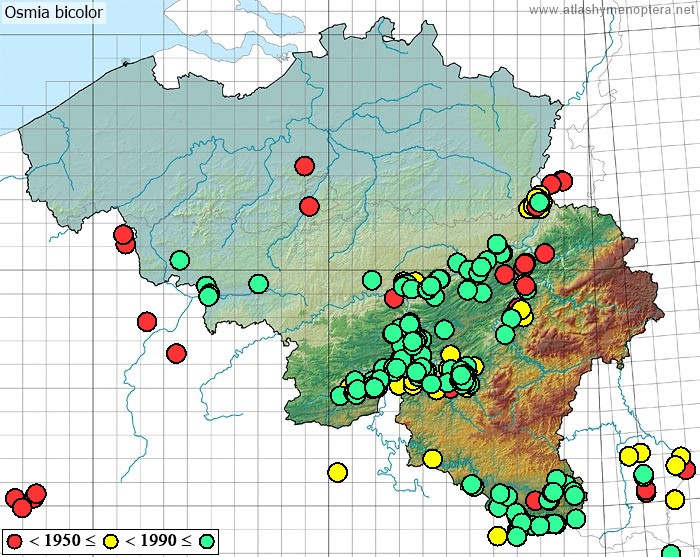Click the red legend circle before 1950
The image size is (700, 557).
14,541
